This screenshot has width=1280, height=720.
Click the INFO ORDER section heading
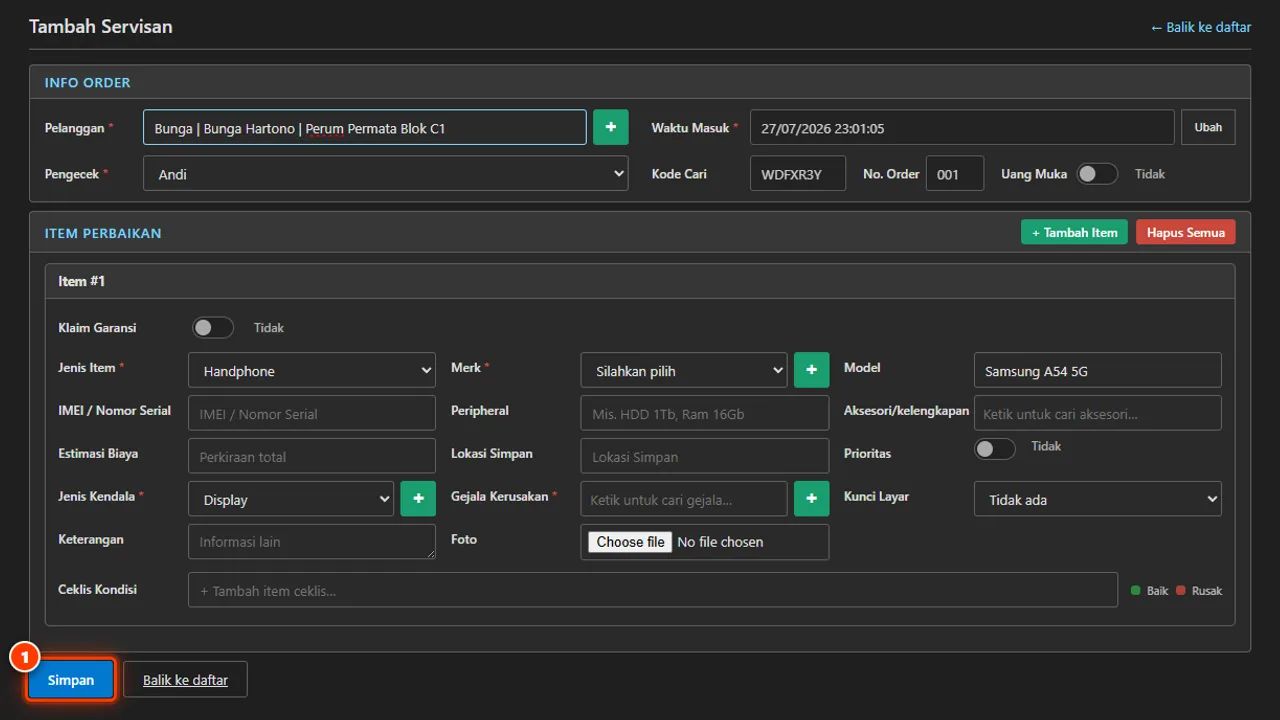pyautogui.click(x=88, y=82)
